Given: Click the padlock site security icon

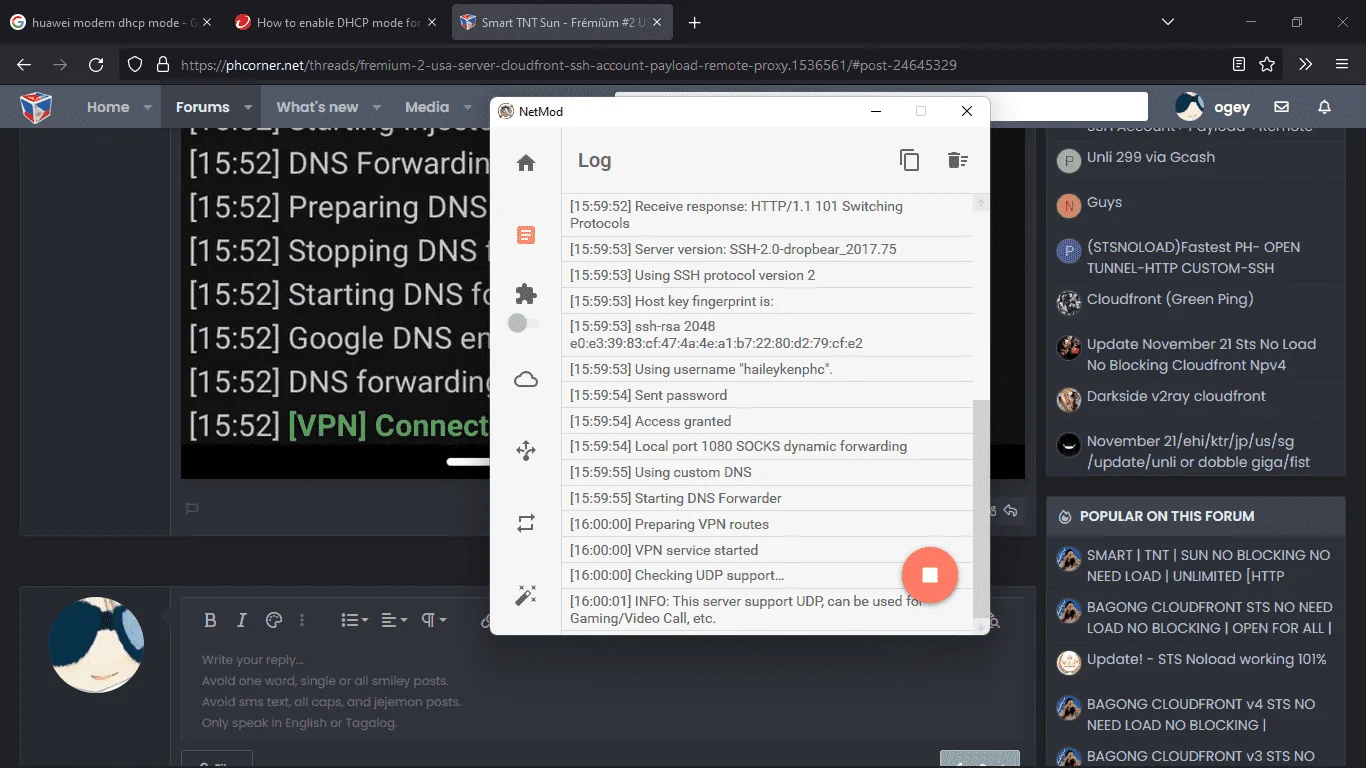Looking at the screenshot, I should pyautogui.click(x=162, y=65).
